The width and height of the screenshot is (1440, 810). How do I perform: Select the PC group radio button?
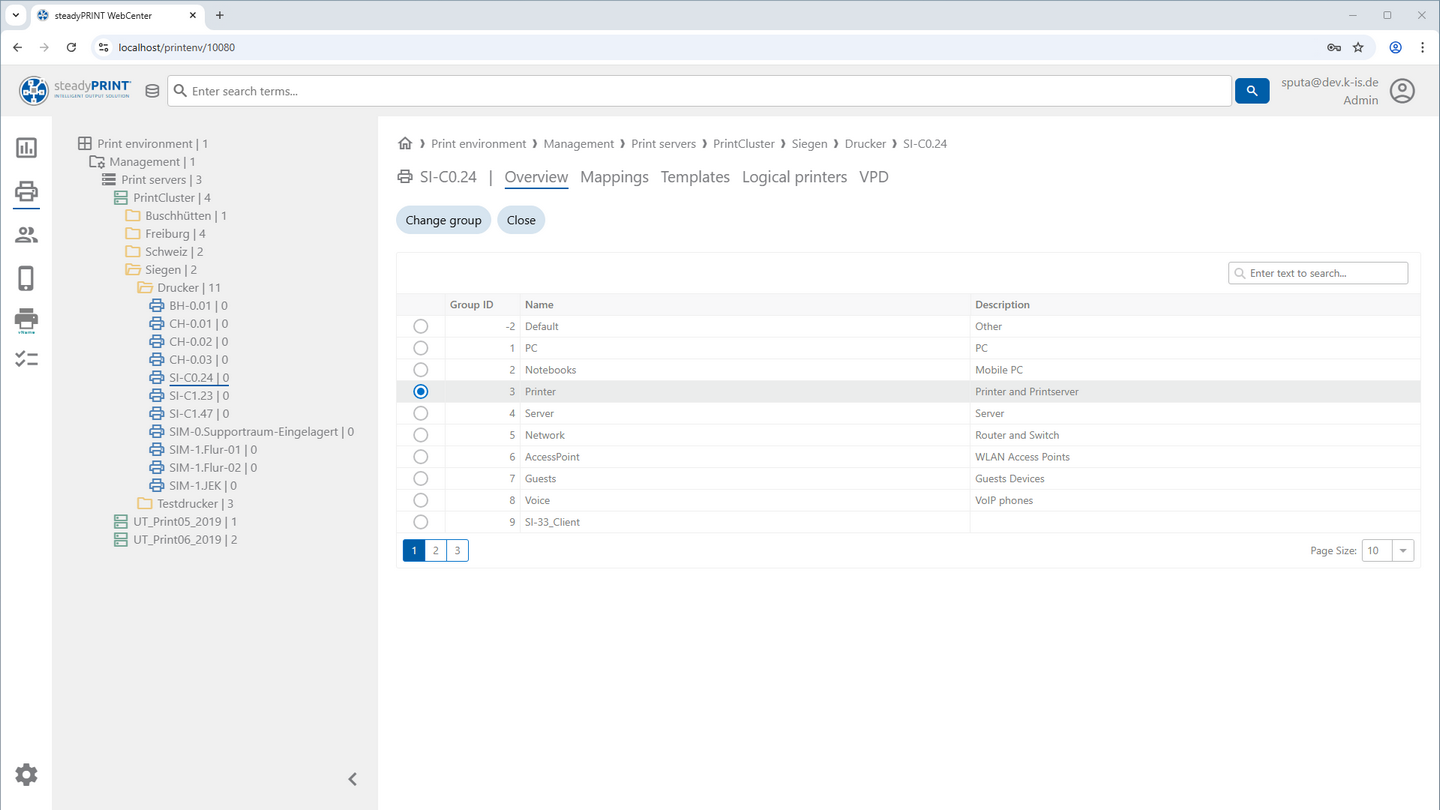[x=420, y=348]
